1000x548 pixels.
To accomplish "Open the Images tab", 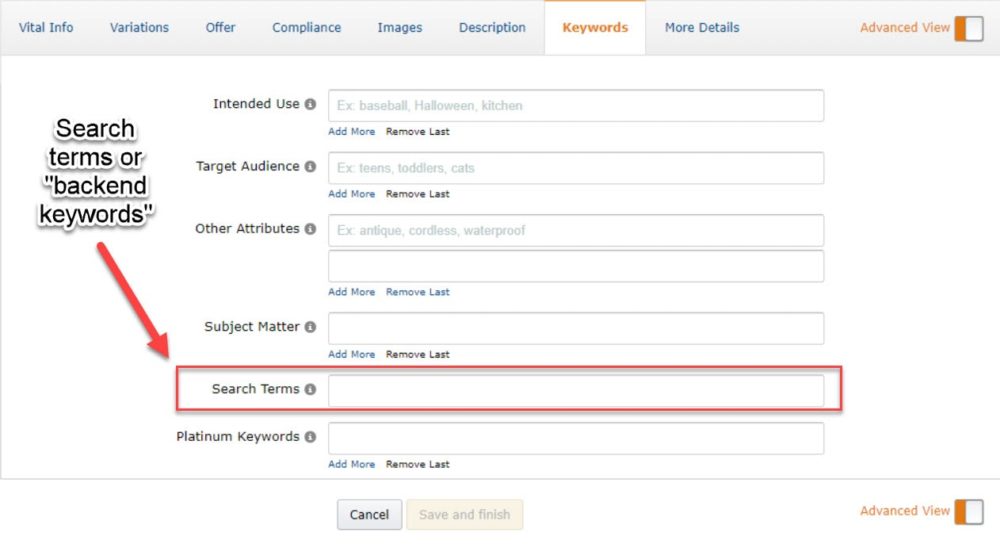I will pos(400,27).
